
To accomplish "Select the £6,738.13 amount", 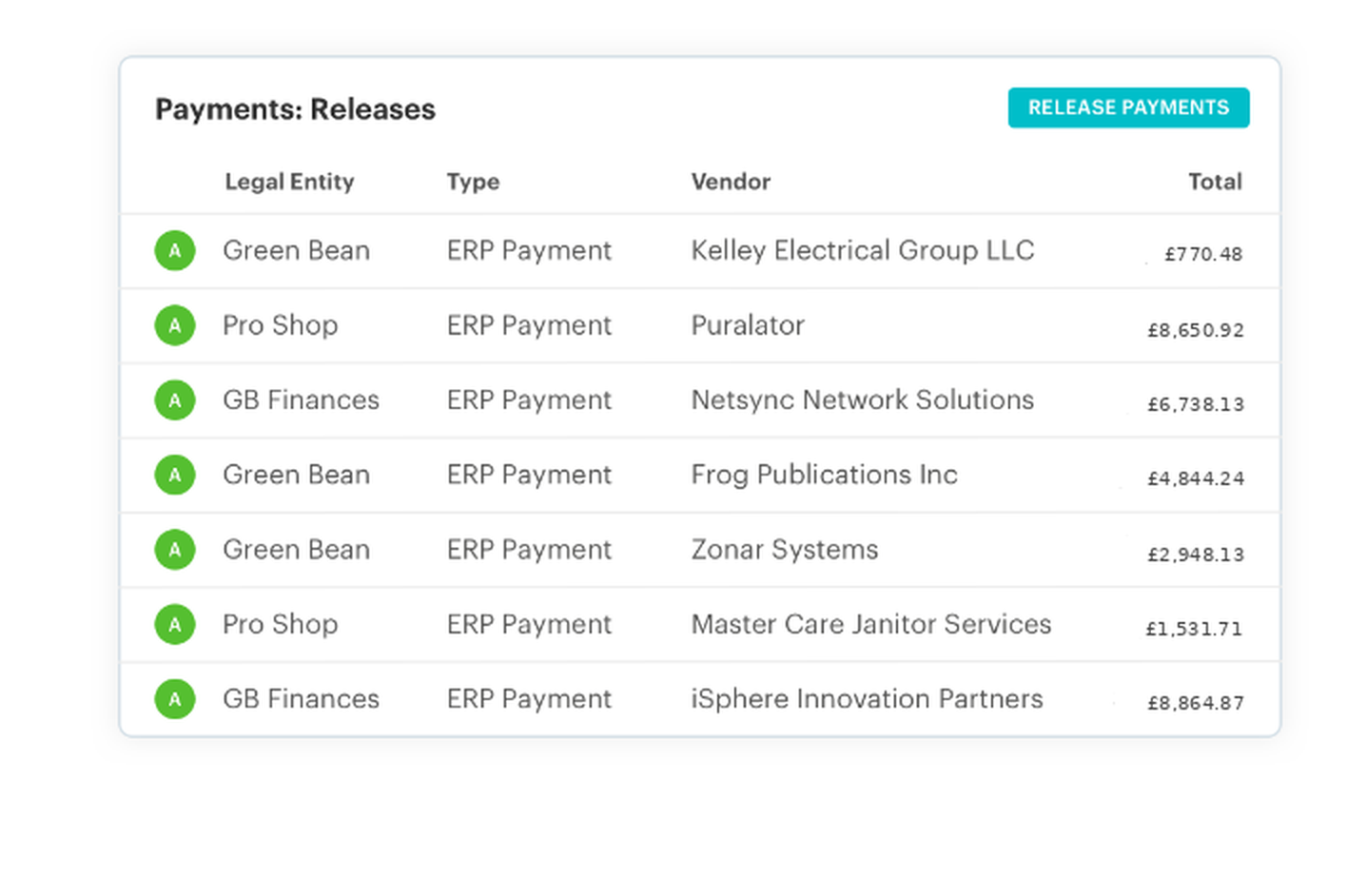I will point(1196,404).
